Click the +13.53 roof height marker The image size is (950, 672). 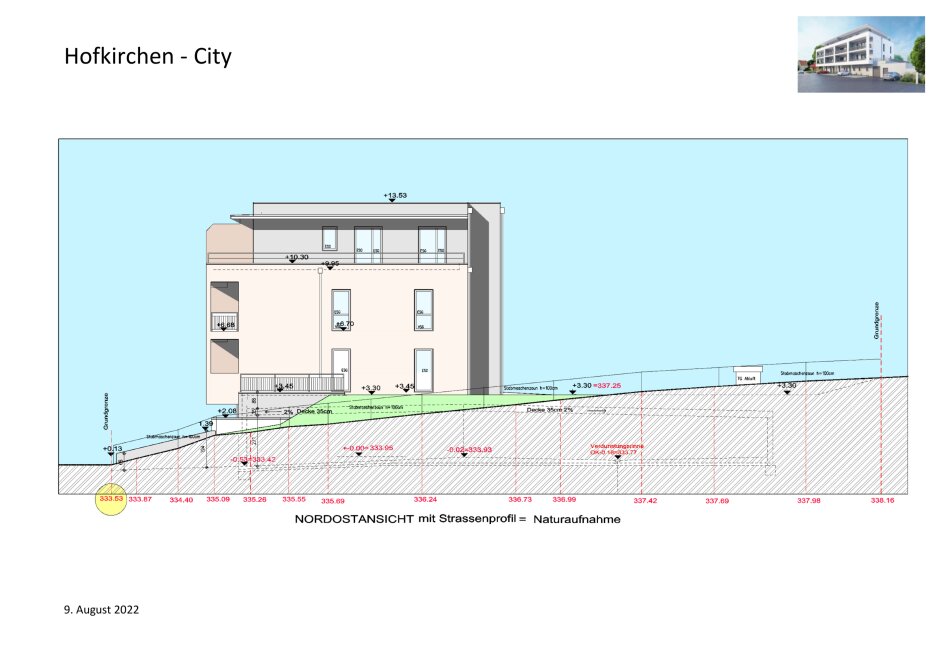(x=396, y=196)
